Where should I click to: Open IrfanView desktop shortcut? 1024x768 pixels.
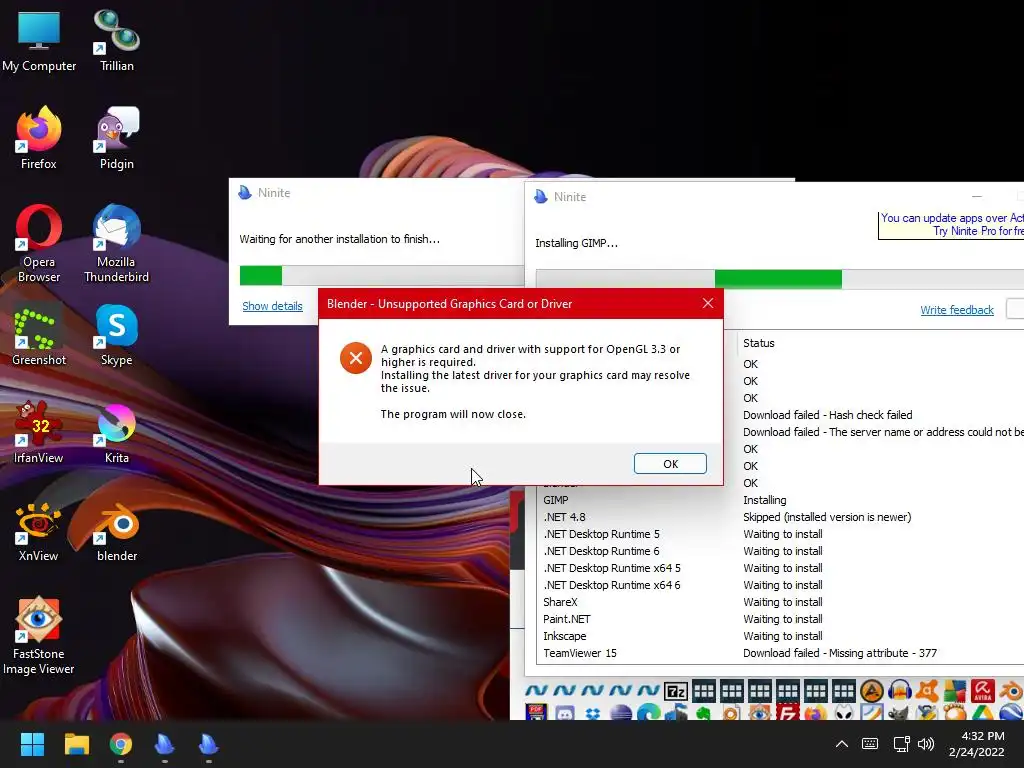pyautogui.click(x=39, y=432)
